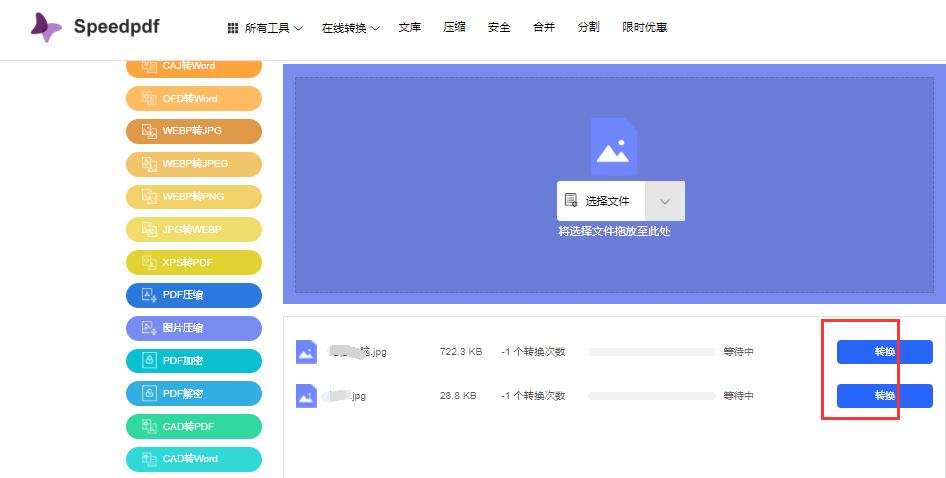Click the OFD转Word sidebar icon
Viewport: 946px width, 478px height.
click(x=149, y=98)
